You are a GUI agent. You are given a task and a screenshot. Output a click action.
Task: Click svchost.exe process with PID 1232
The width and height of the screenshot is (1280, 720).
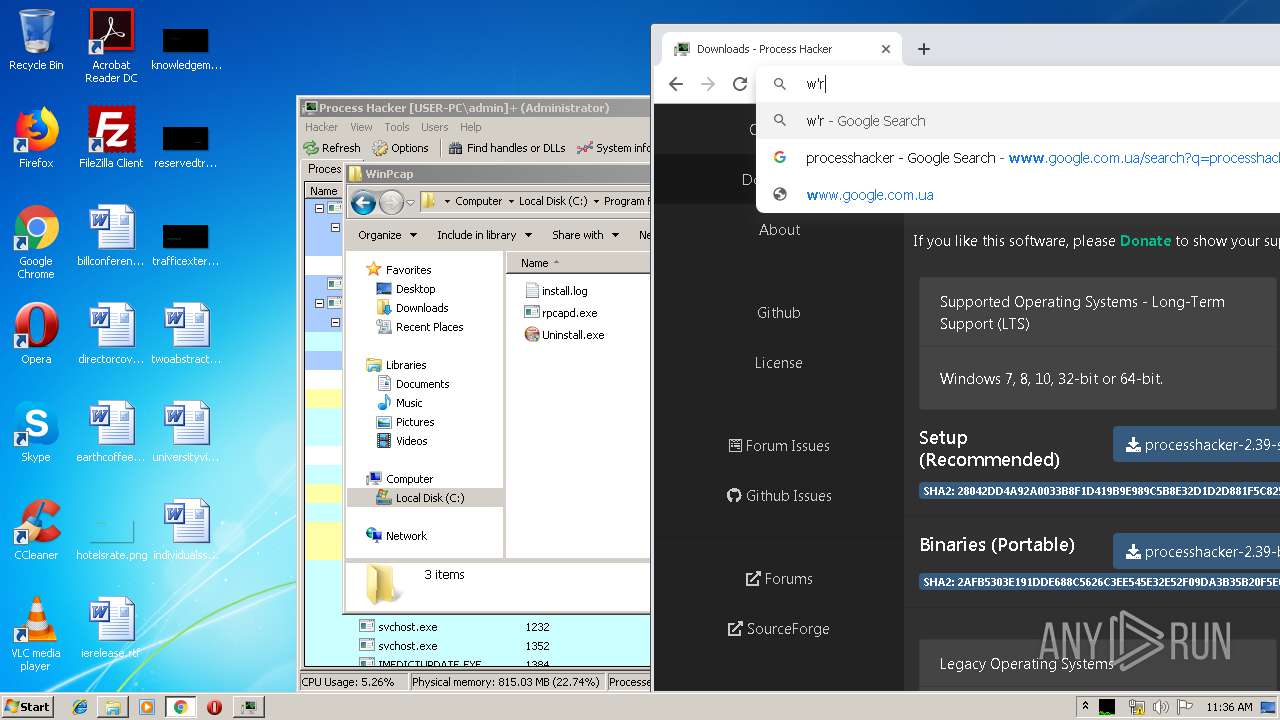click(x=477, y=627)
